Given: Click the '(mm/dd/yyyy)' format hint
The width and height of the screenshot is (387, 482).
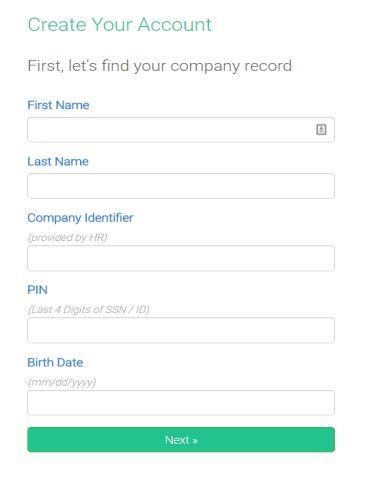Looking at the screenshot, I should (62, 382).
